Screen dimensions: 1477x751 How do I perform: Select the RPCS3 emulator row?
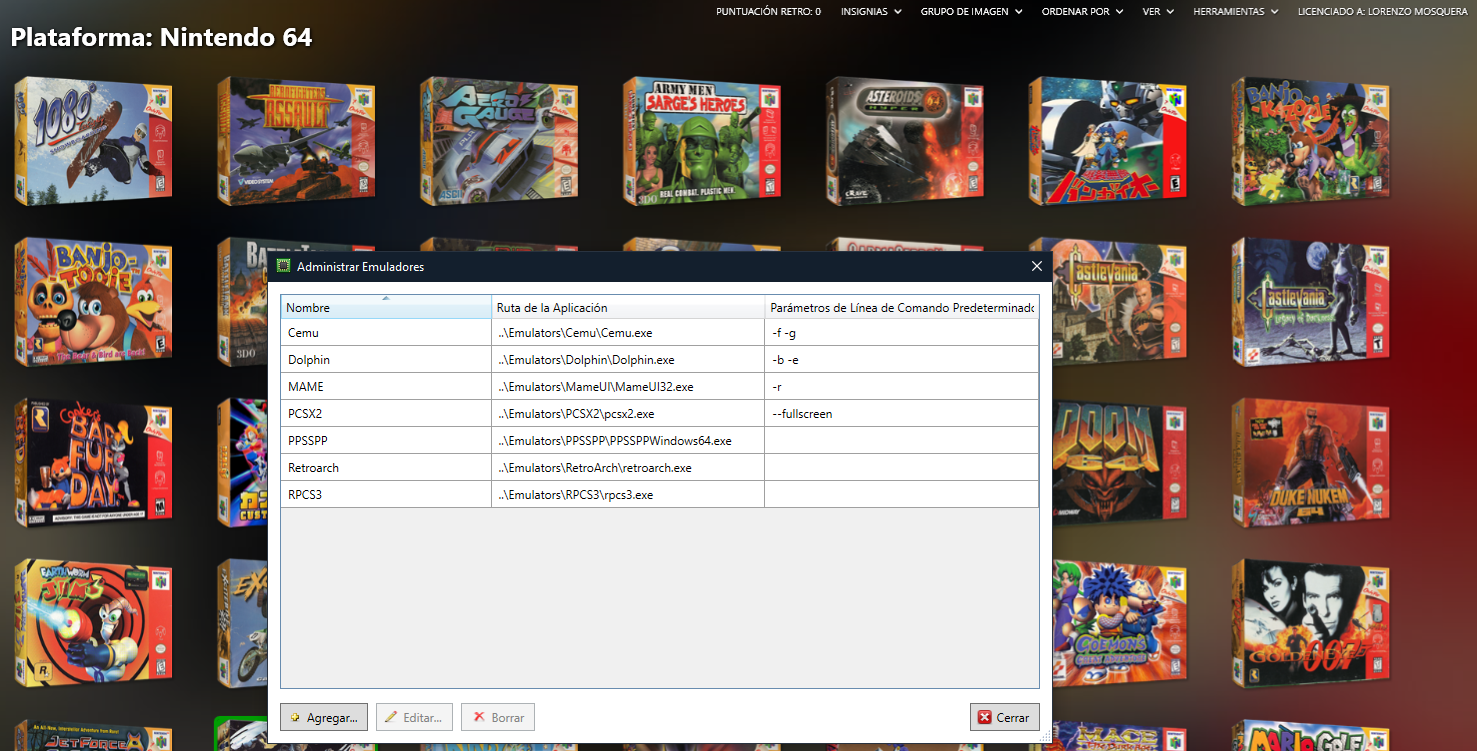659,495
